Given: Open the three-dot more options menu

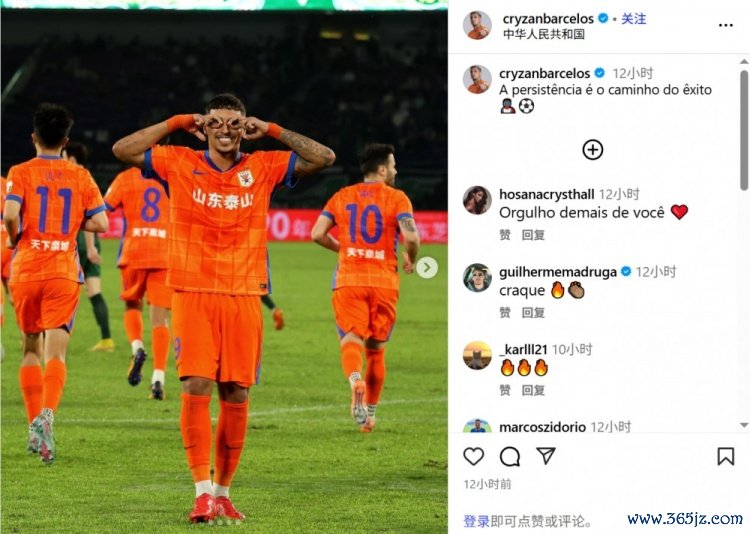Looking at the screenshot, I should click(x=726, y=25).
